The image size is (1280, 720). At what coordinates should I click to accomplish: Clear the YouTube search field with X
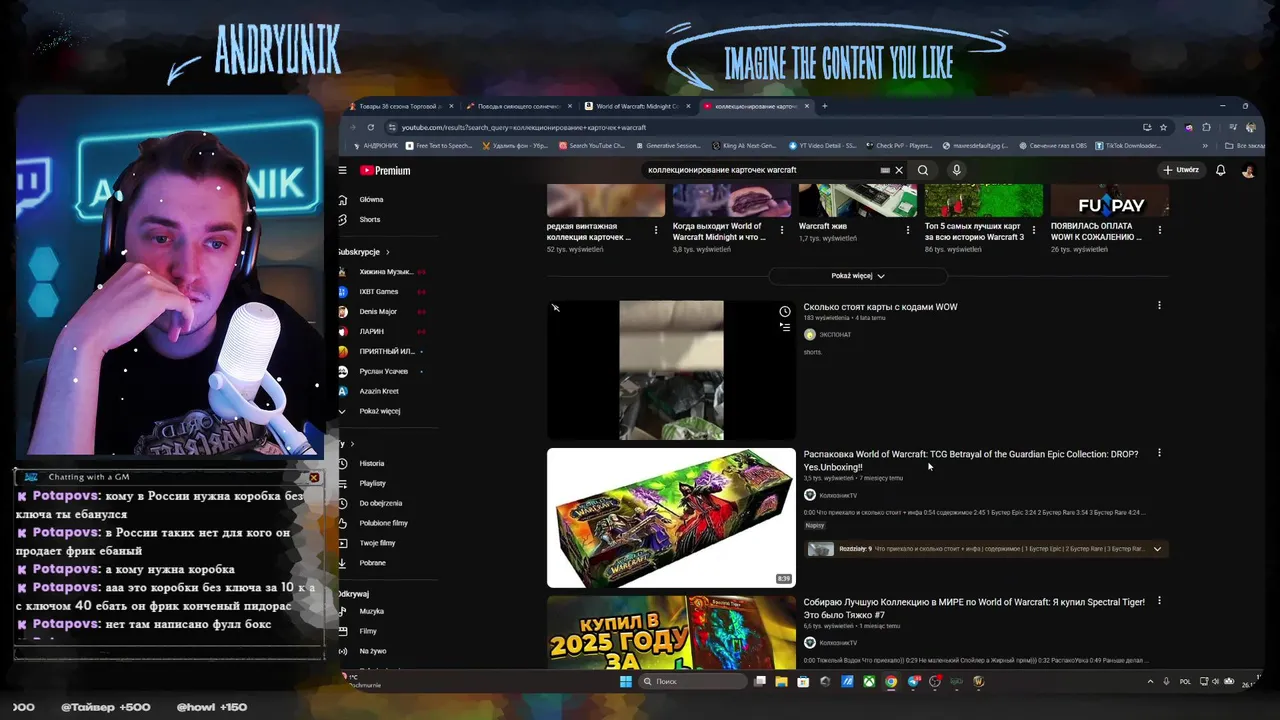coord(899,170)
